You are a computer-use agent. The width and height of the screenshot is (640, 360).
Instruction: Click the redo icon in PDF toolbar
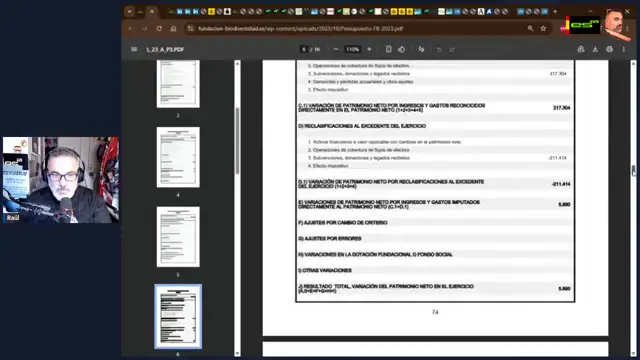click(x=452, y=49)
